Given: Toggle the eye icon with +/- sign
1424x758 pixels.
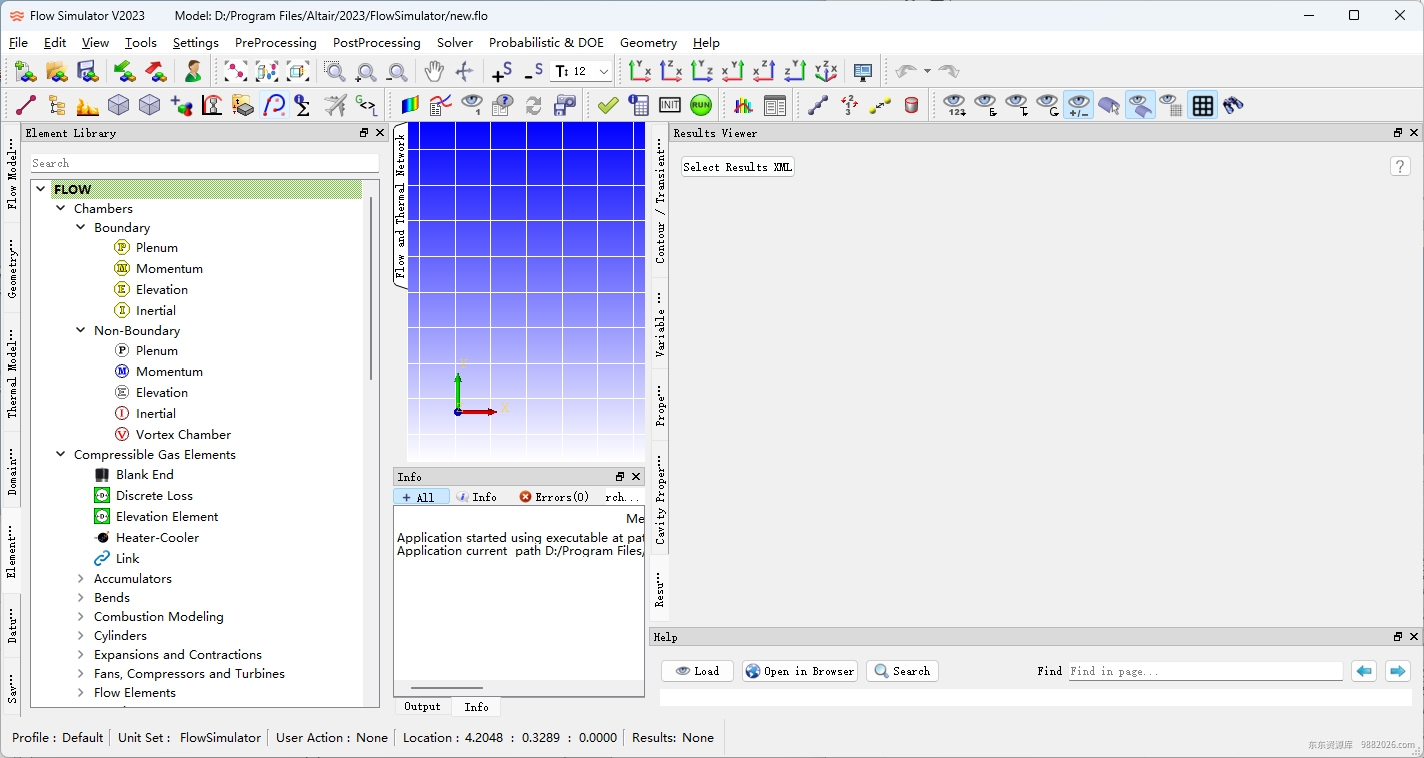Looking at the screenshot, I should tap(1078, 105).
